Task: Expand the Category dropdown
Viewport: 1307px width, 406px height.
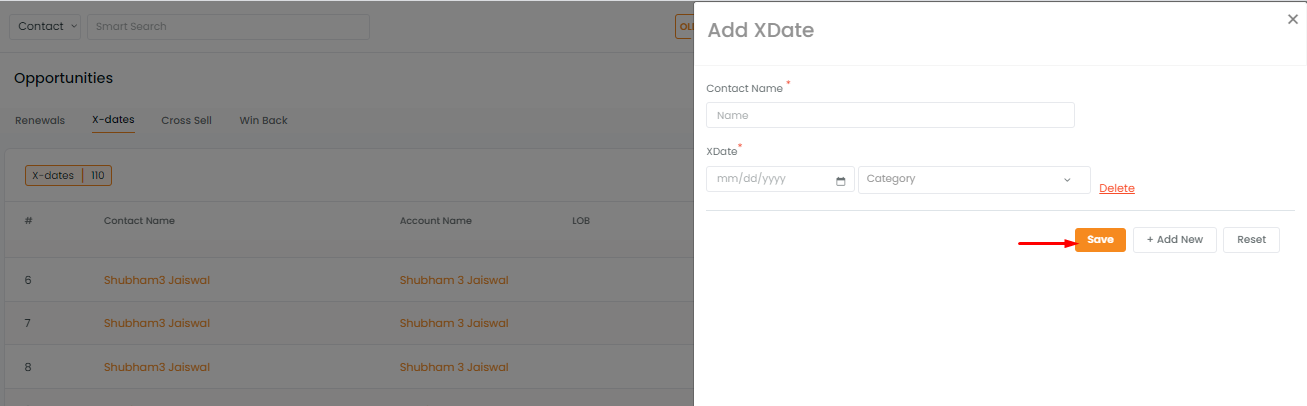Action: tap(974, 180)
